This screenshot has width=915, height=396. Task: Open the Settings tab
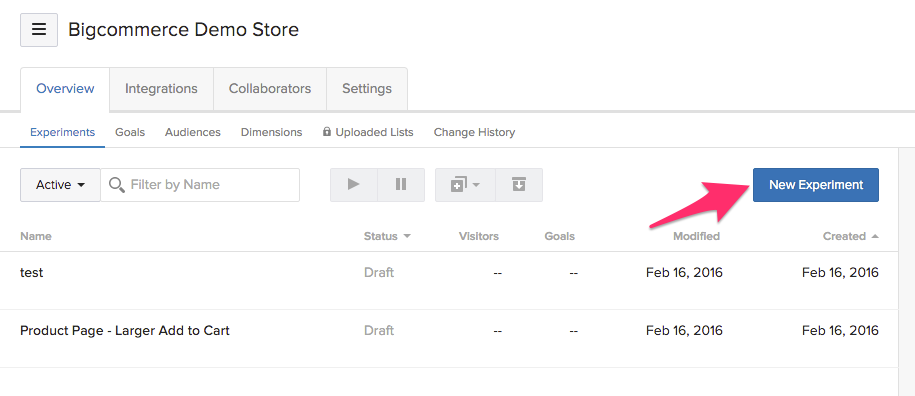pyautogui.click(x=366, y=89)
